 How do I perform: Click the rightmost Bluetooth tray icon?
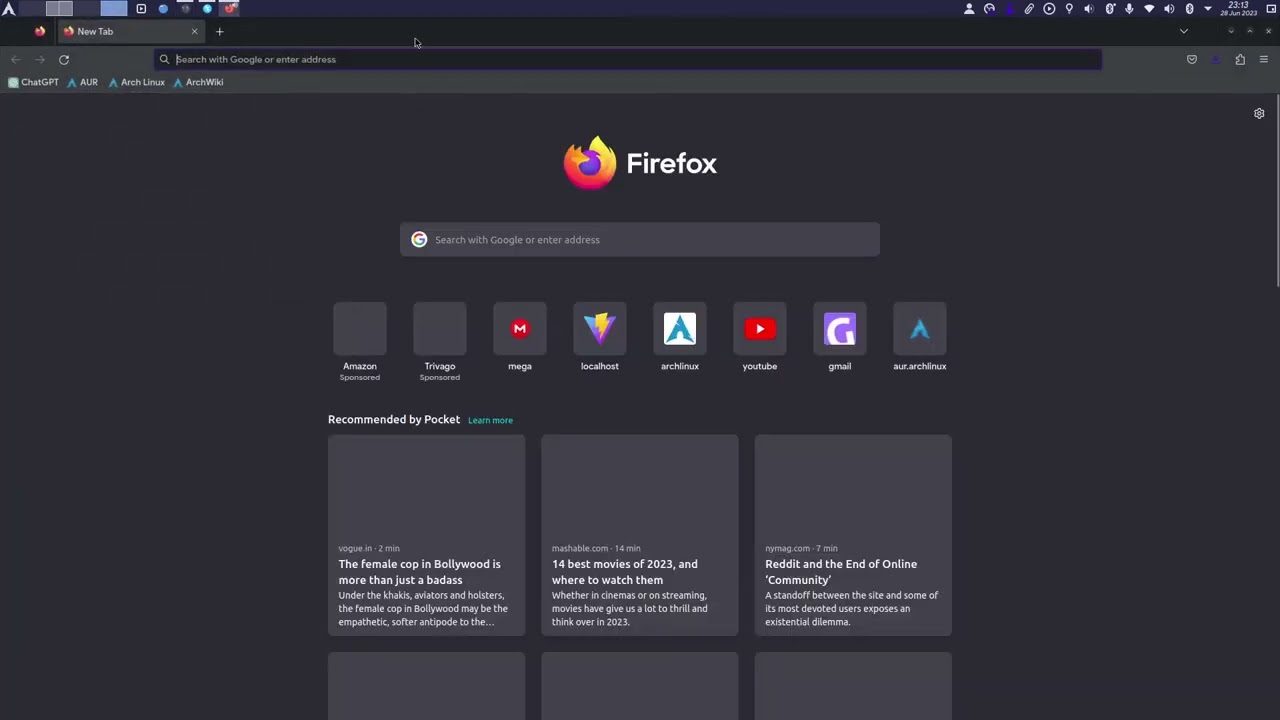1189,9
